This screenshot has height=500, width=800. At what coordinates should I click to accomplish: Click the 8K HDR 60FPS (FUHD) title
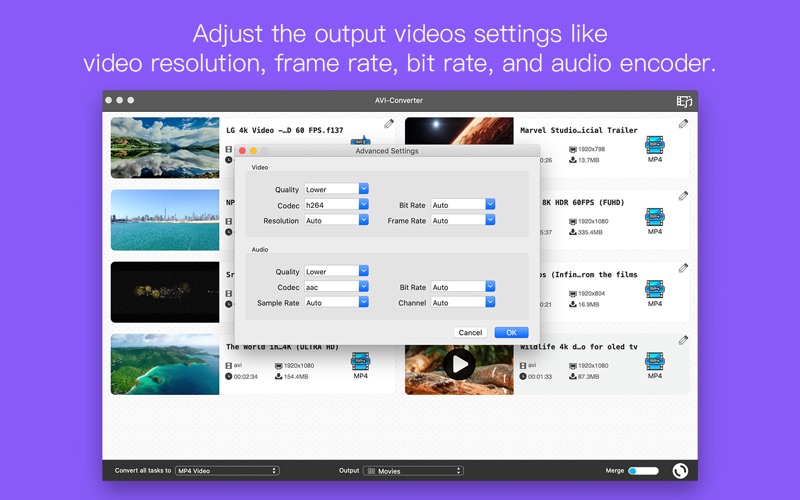[583, 202]
